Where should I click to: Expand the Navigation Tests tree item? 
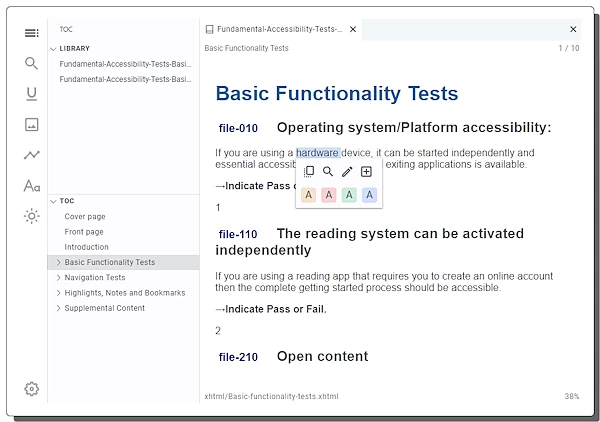click(x=58, y=278)
